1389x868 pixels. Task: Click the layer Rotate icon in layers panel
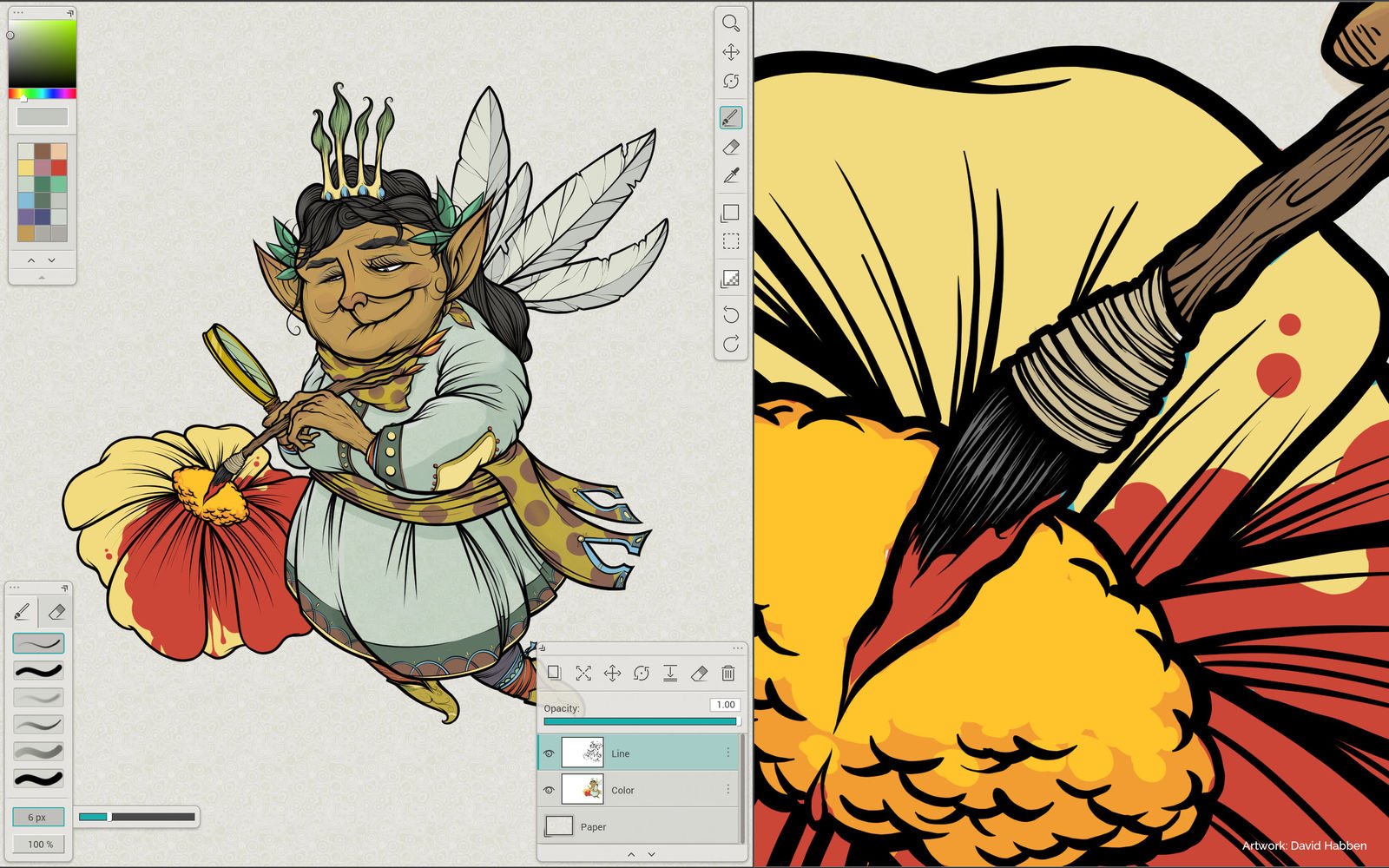tap(642, 673)
